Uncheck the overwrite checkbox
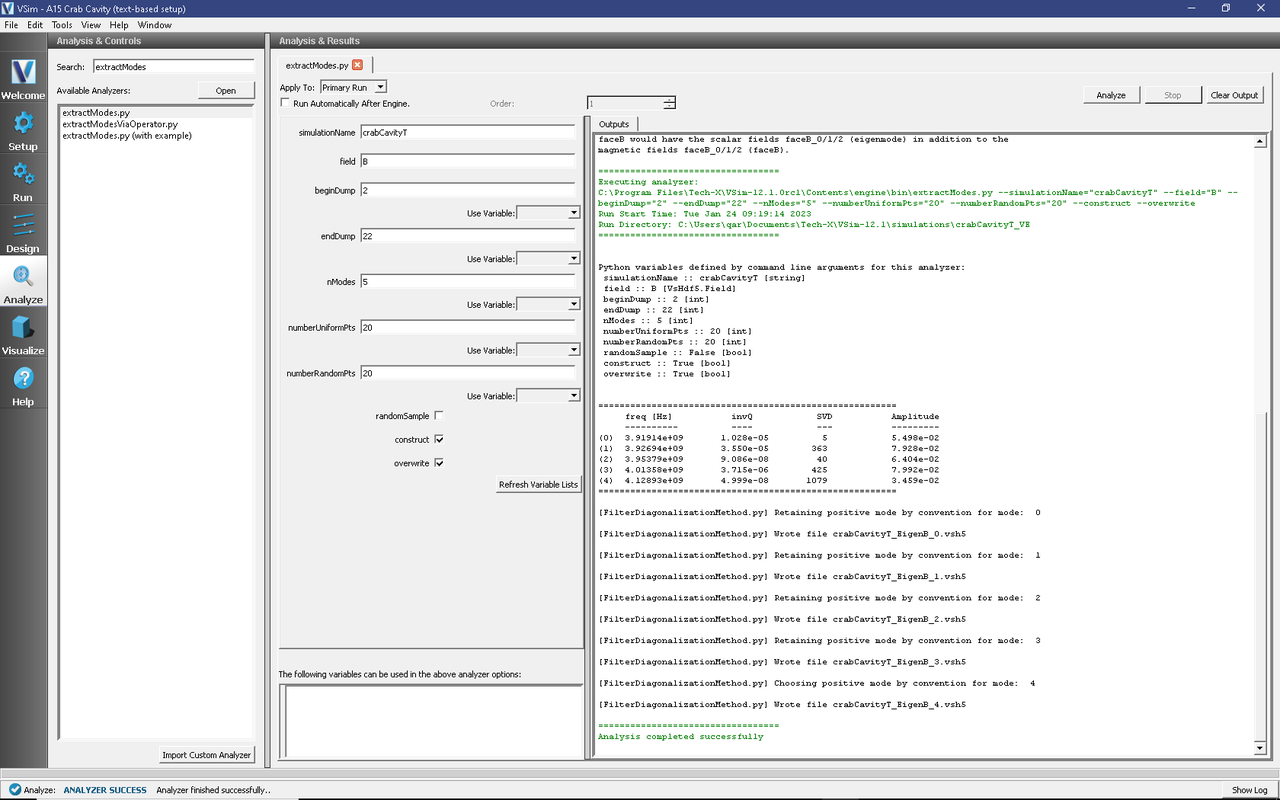Viewport: 1280px width, 800px height. 439,463
